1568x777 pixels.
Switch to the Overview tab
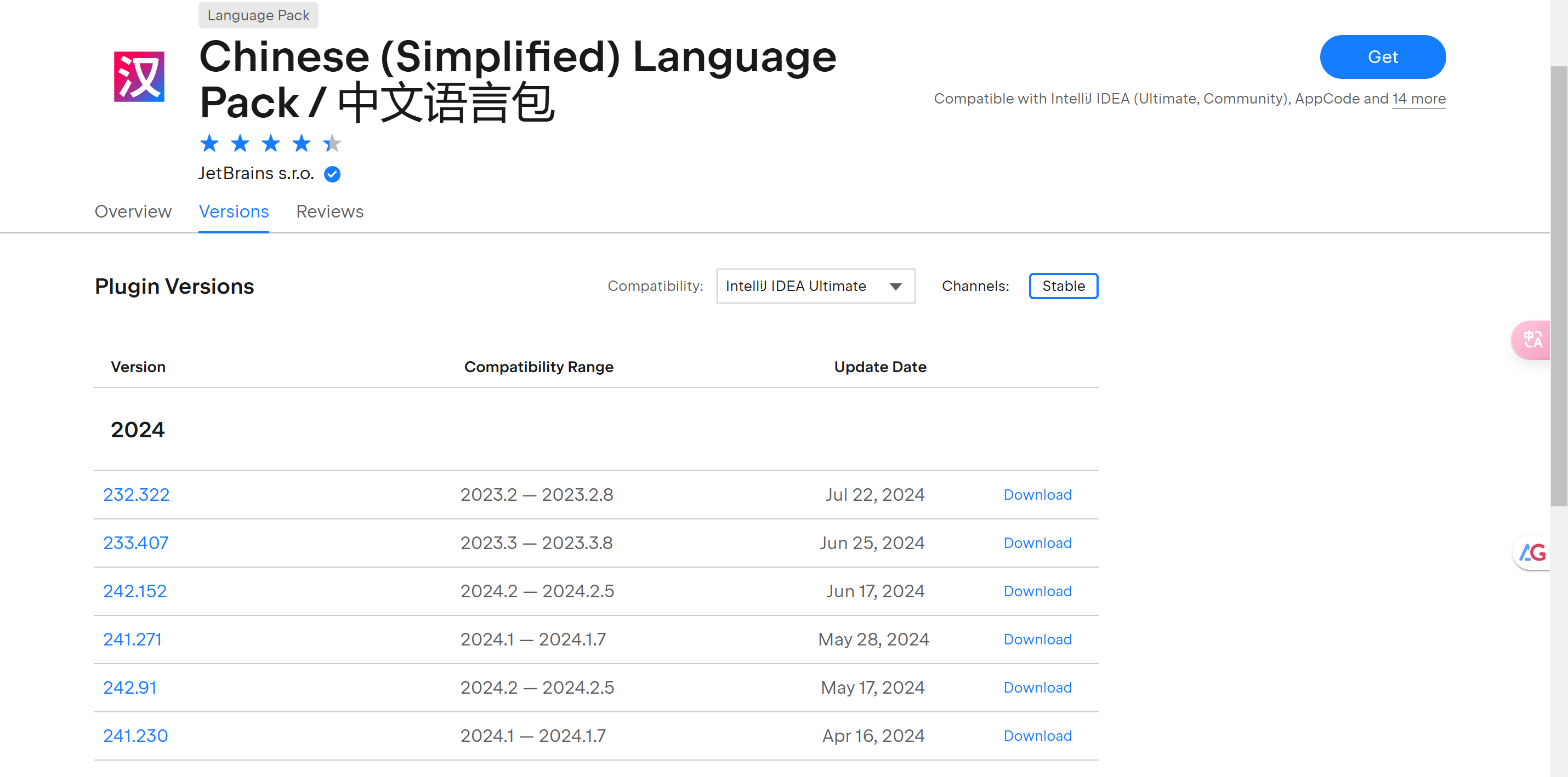click(133, 212)
